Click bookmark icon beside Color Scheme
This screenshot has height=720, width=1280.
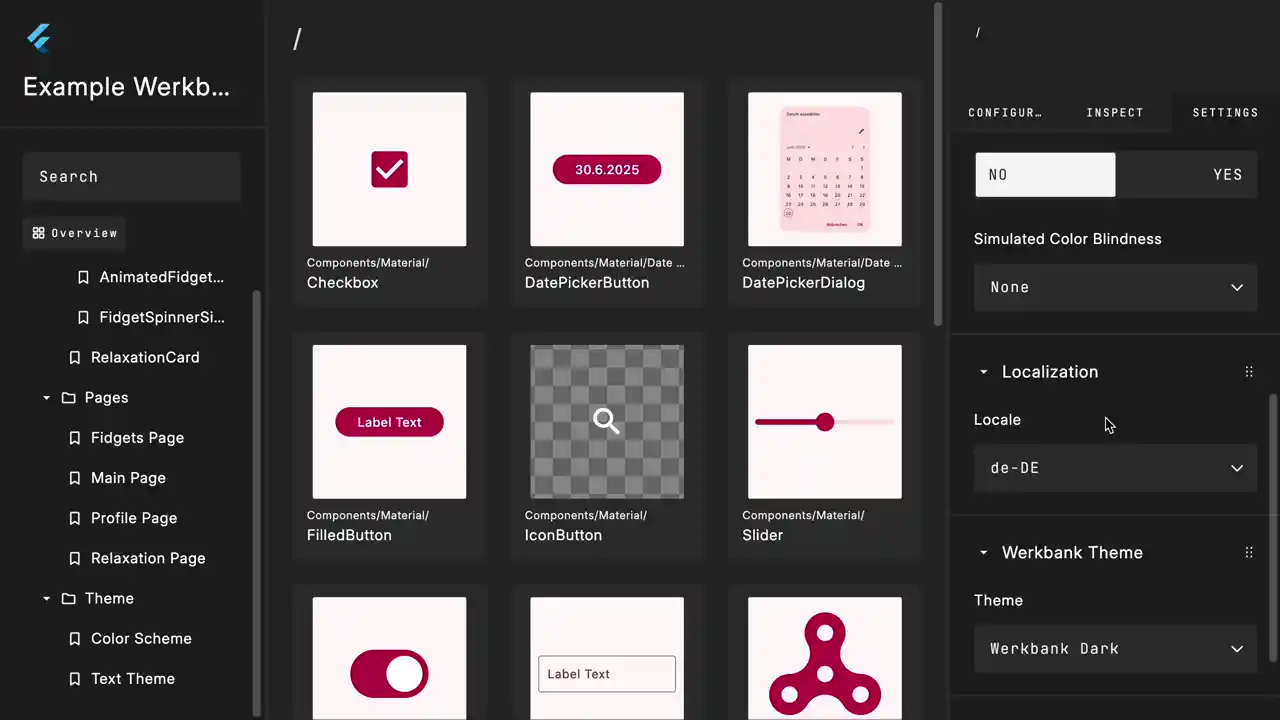pos(75,638)
